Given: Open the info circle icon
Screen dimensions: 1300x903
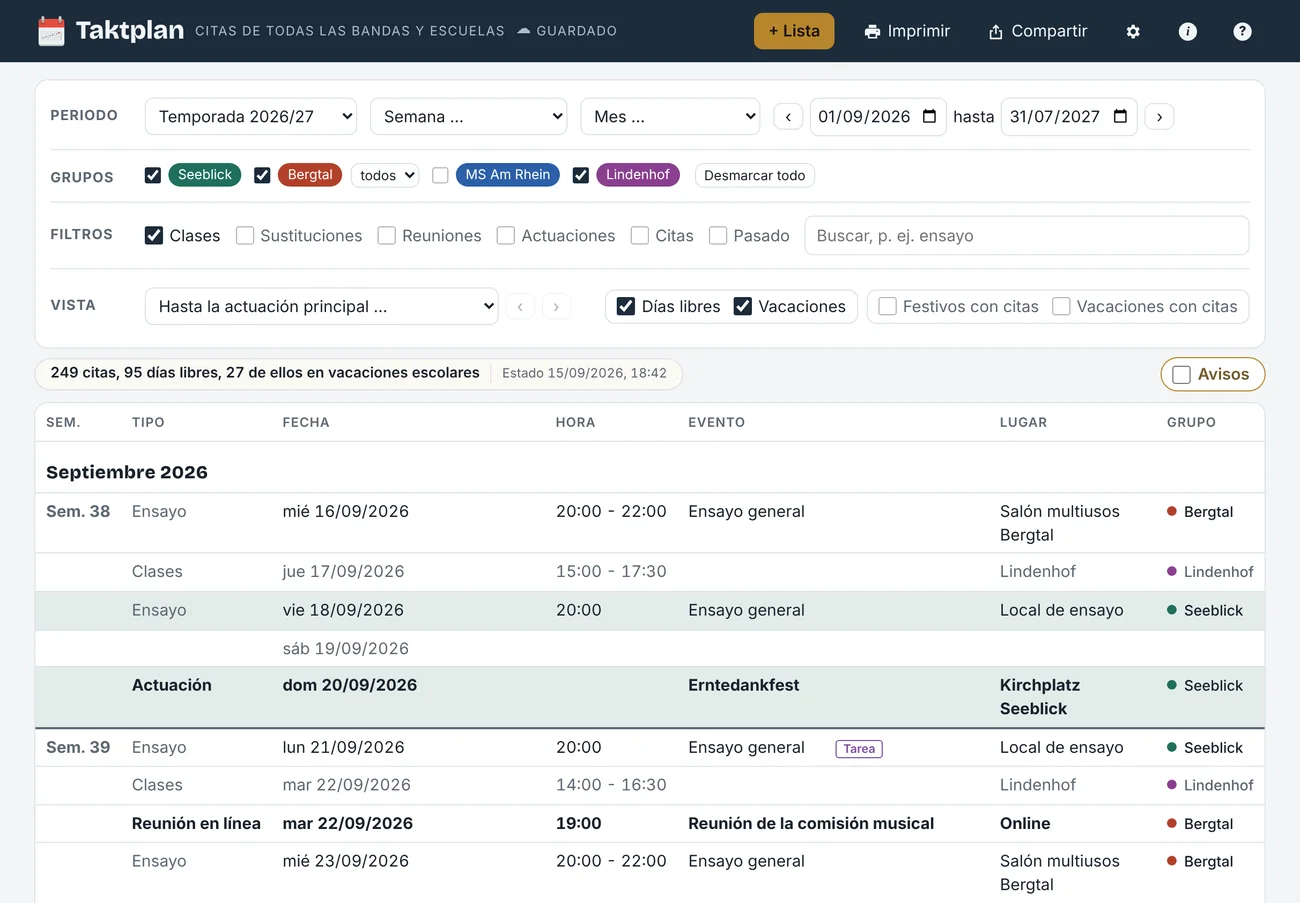Looking at the screenshot, I should coord(1188,31).
